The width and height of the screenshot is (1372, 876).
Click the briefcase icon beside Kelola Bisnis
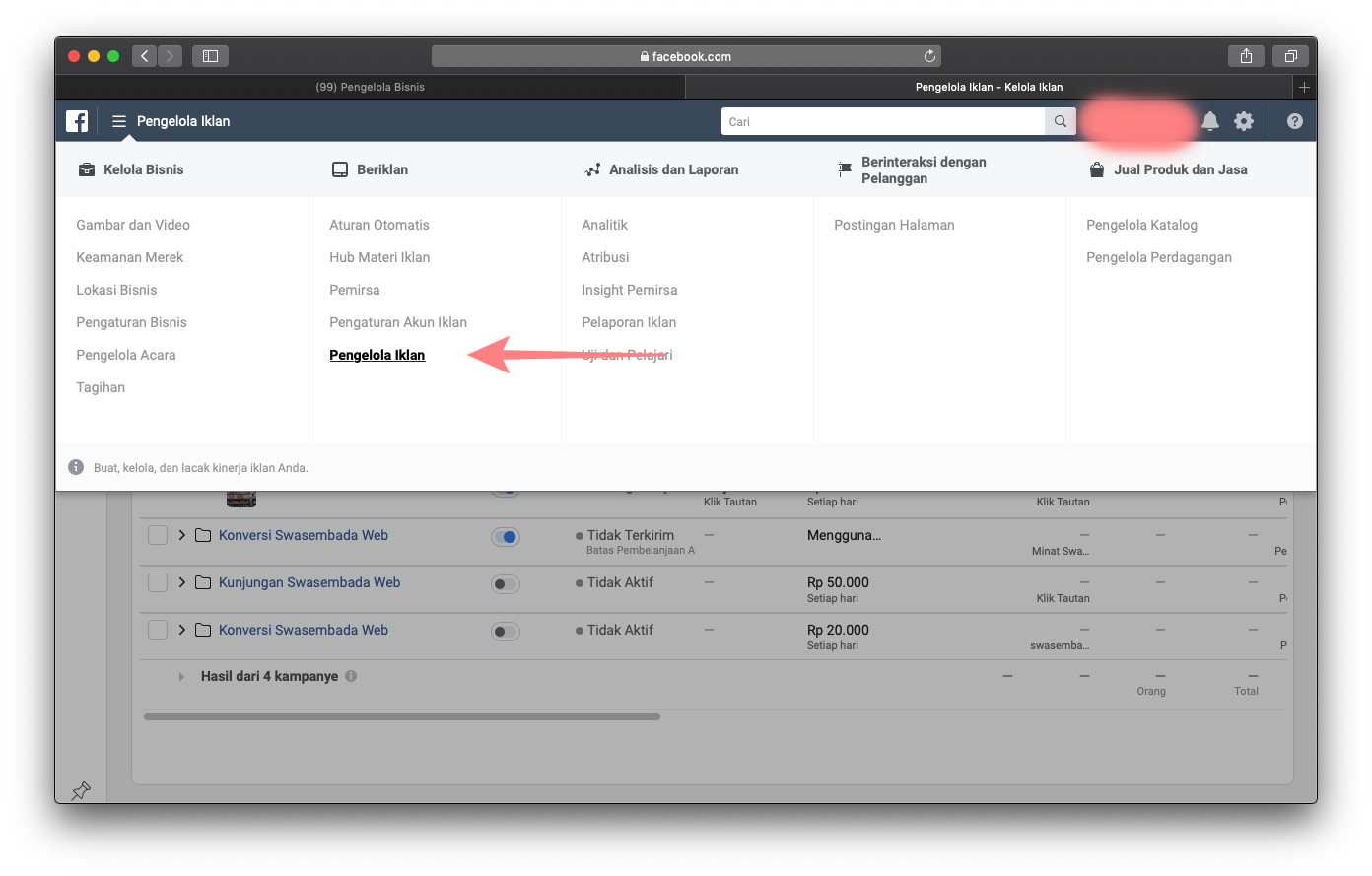[87, 169]
